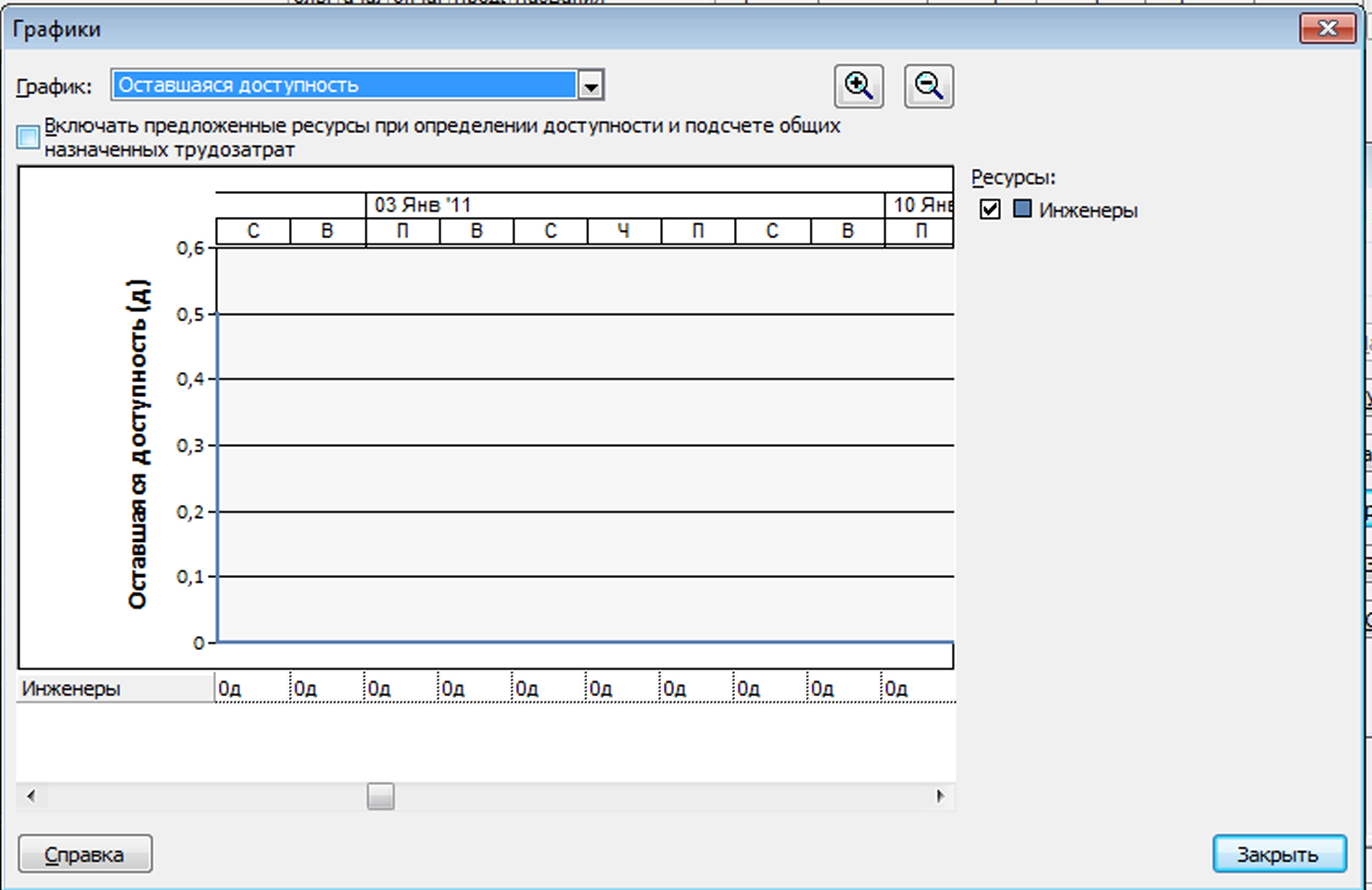Click the left scroll arrow
Viewport: 1372px width, 890px height.
click(31, 796)
